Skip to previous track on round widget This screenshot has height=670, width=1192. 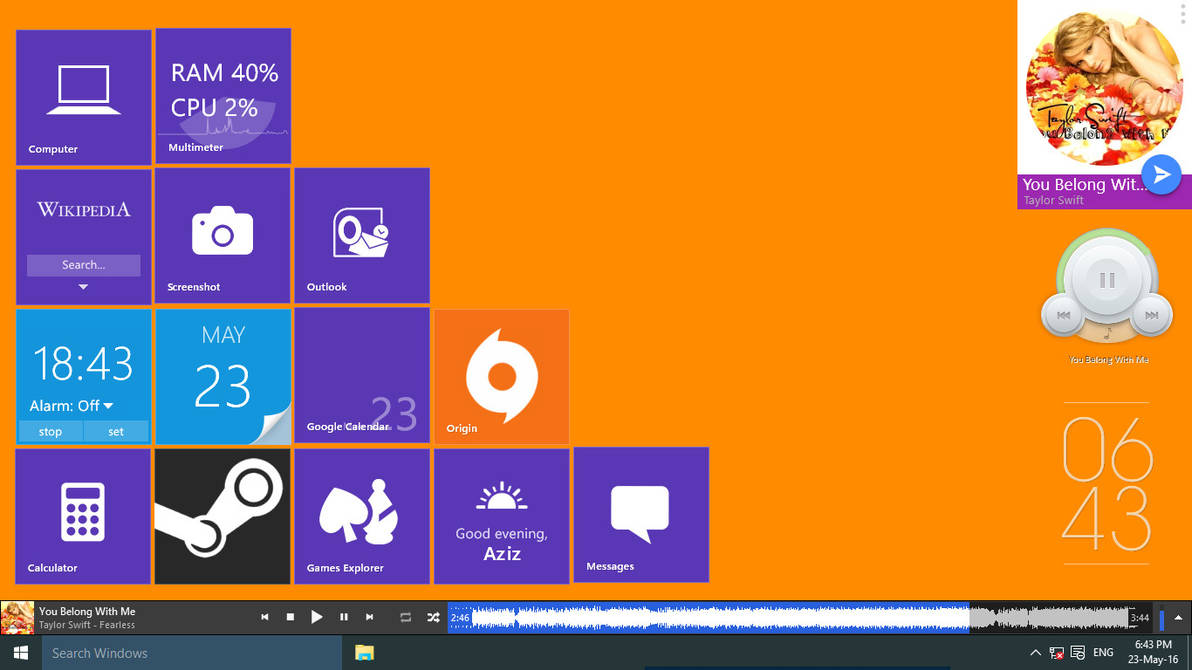click(1063, 315)
